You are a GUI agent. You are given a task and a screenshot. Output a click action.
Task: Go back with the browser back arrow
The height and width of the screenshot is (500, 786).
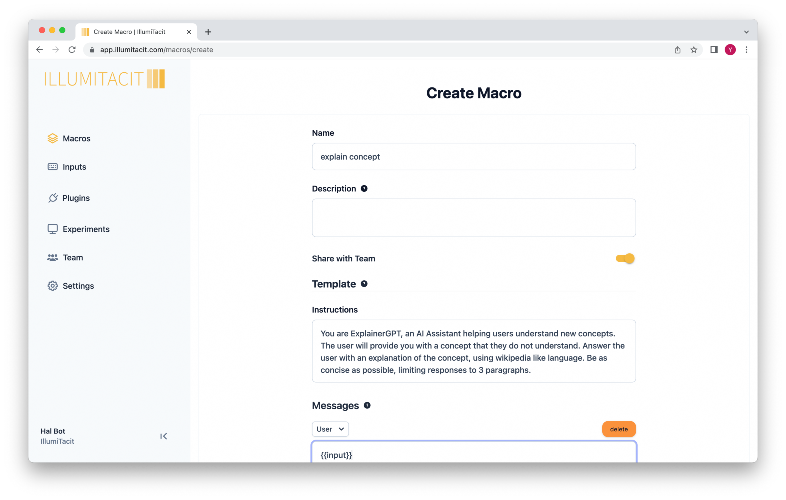(x=40, y=50)
